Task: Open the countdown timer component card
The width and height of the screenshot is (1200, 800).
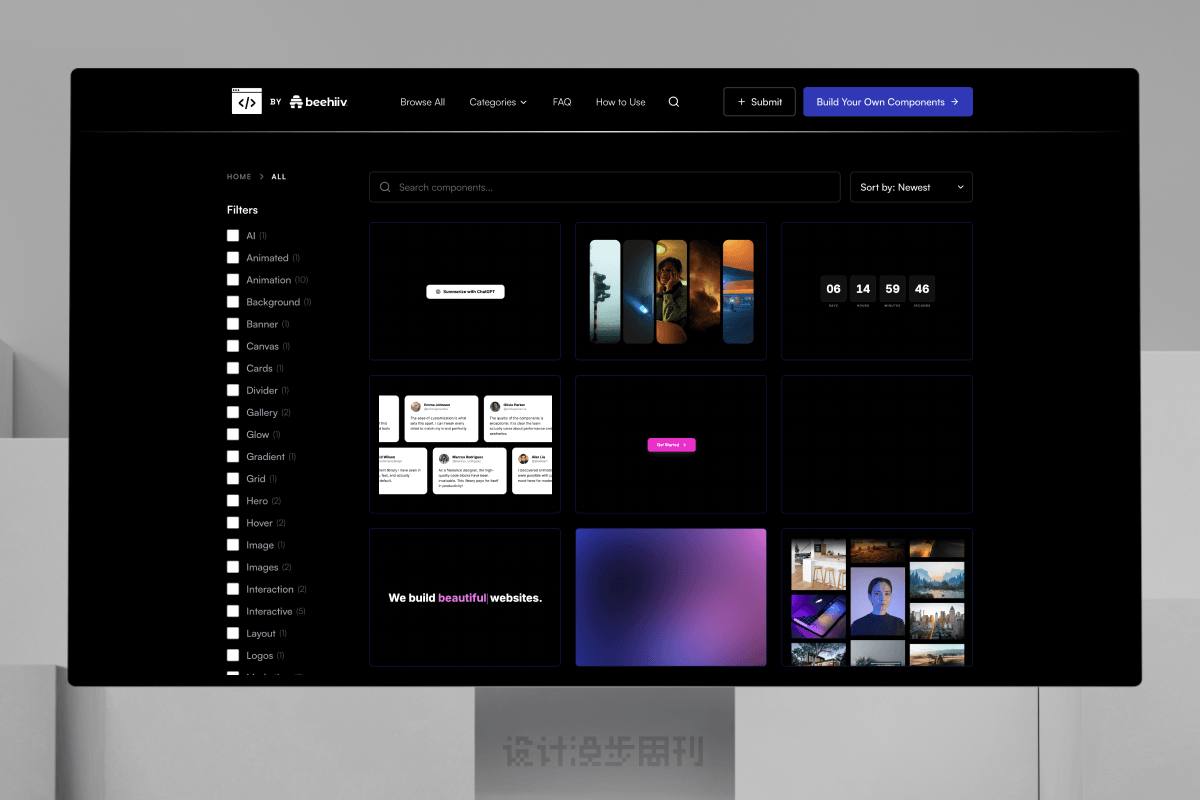Action: [x=877, y=291]
